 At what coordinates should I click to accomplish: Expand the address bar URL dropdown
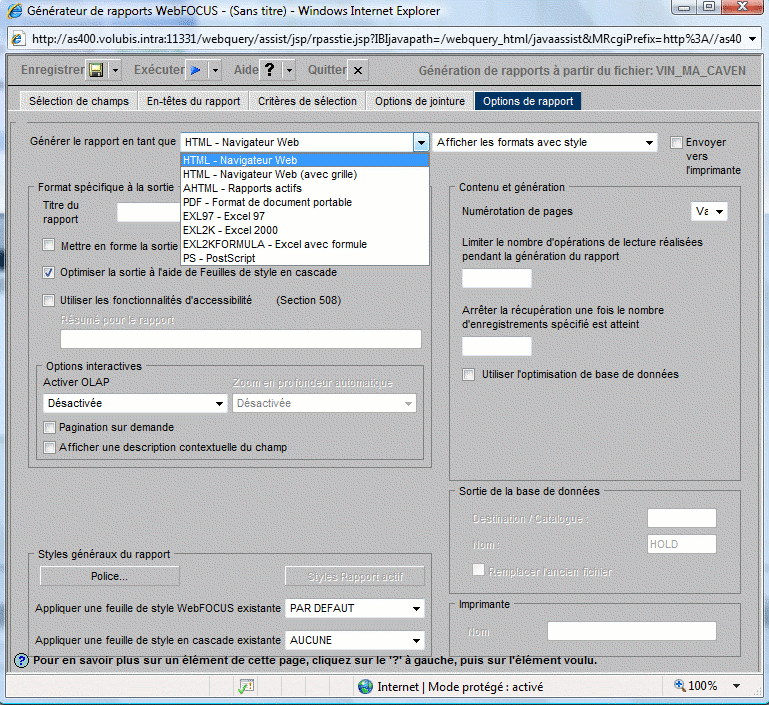[x=752, y=39]
